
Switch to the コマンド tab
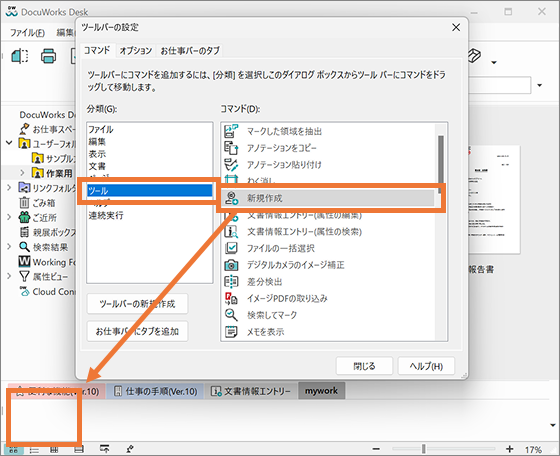pyautogui.click(x=97, y=50)
